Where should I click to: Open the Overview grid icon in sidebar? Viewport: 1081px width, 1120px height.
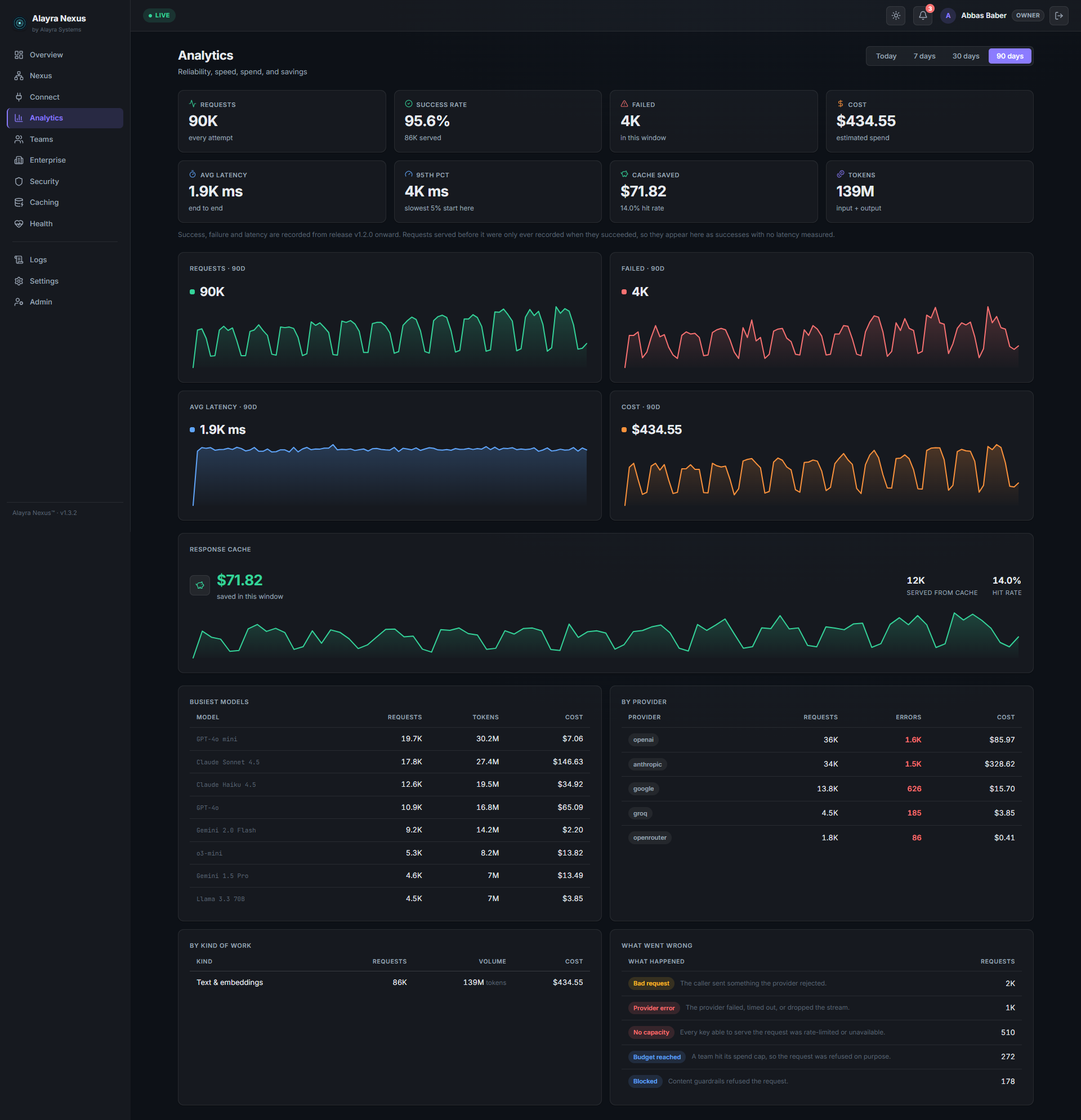click(19, 55)
